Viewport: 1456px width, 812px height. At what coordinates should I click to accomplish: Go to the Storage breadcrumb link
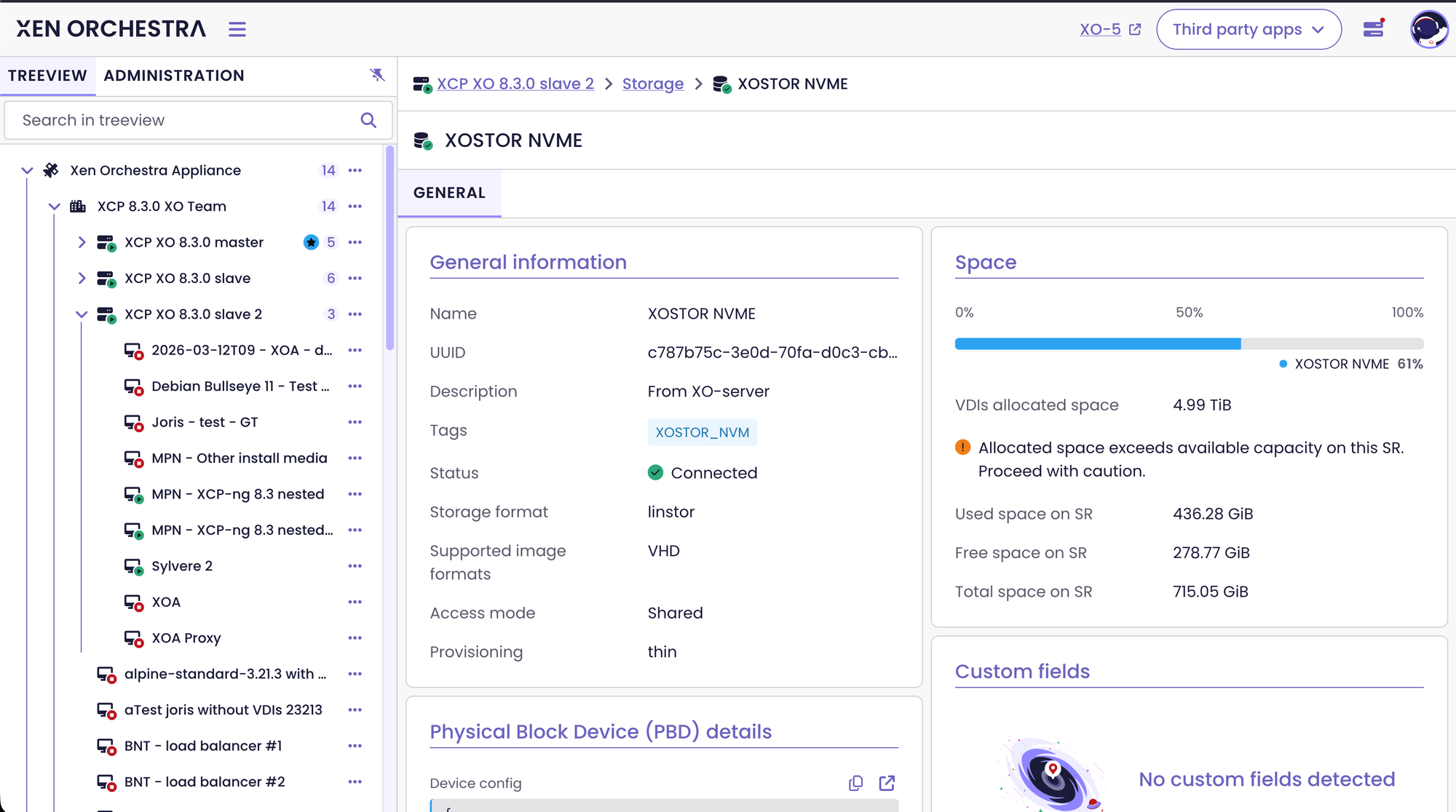click(x=653, y=84)
